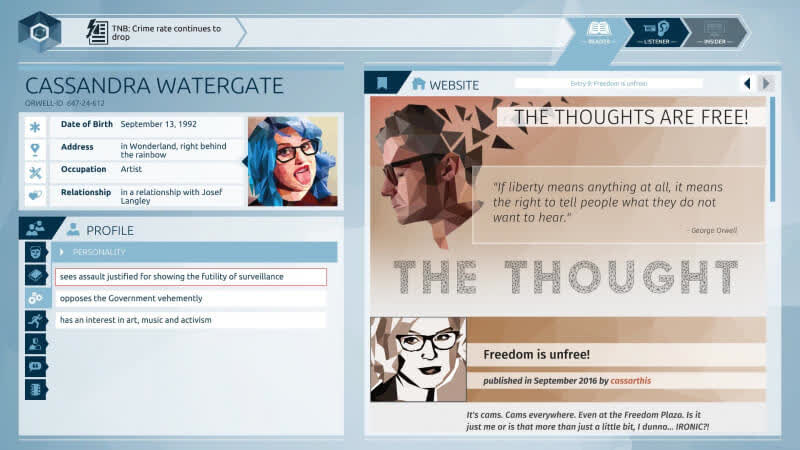
Task: Click the website panel vertical scrollbar
Action: 772,149
